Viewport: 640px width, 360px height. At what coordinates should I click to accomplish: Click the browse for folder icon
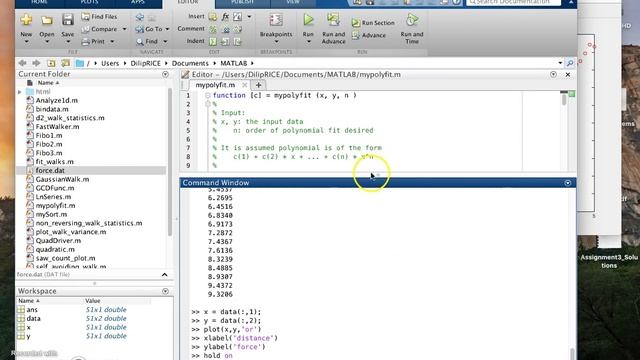coord(65,63)
